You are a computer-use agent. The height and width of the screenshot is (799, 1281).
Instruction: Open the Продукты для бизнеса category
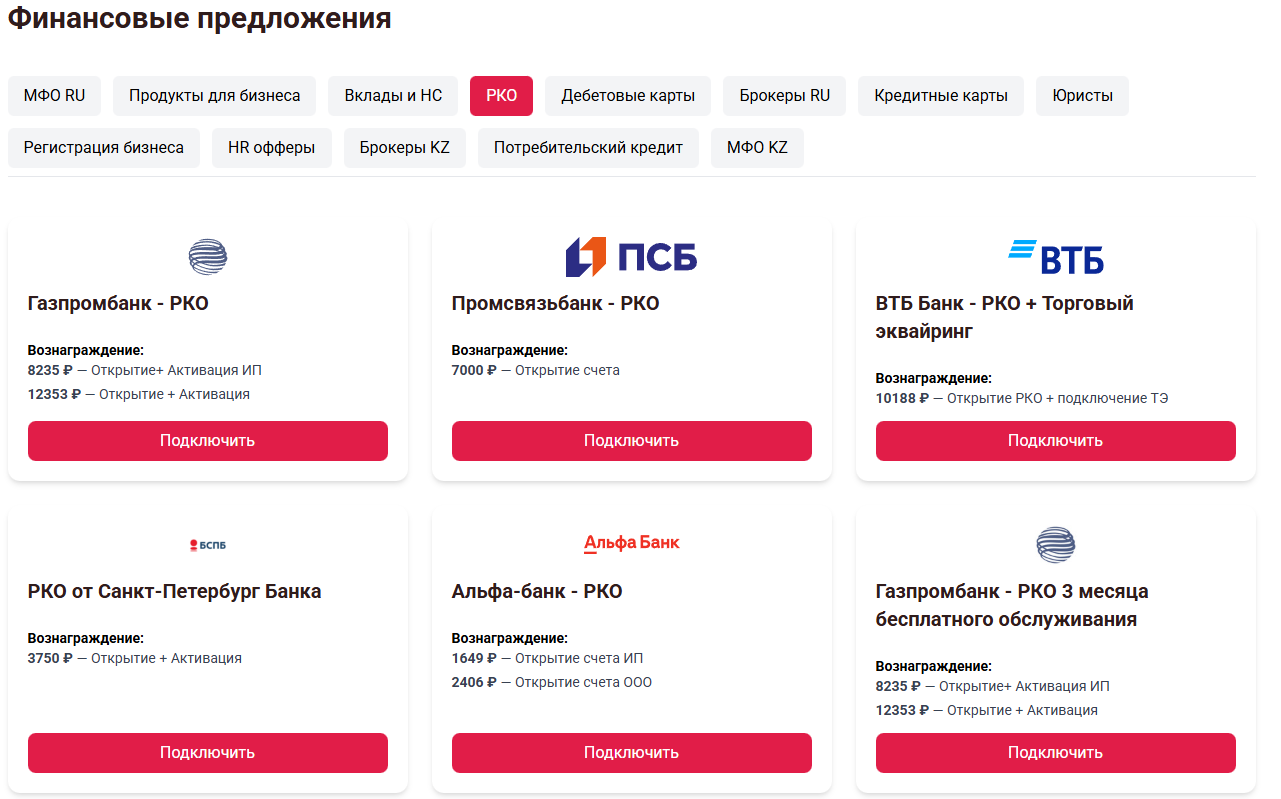(214, 96)
